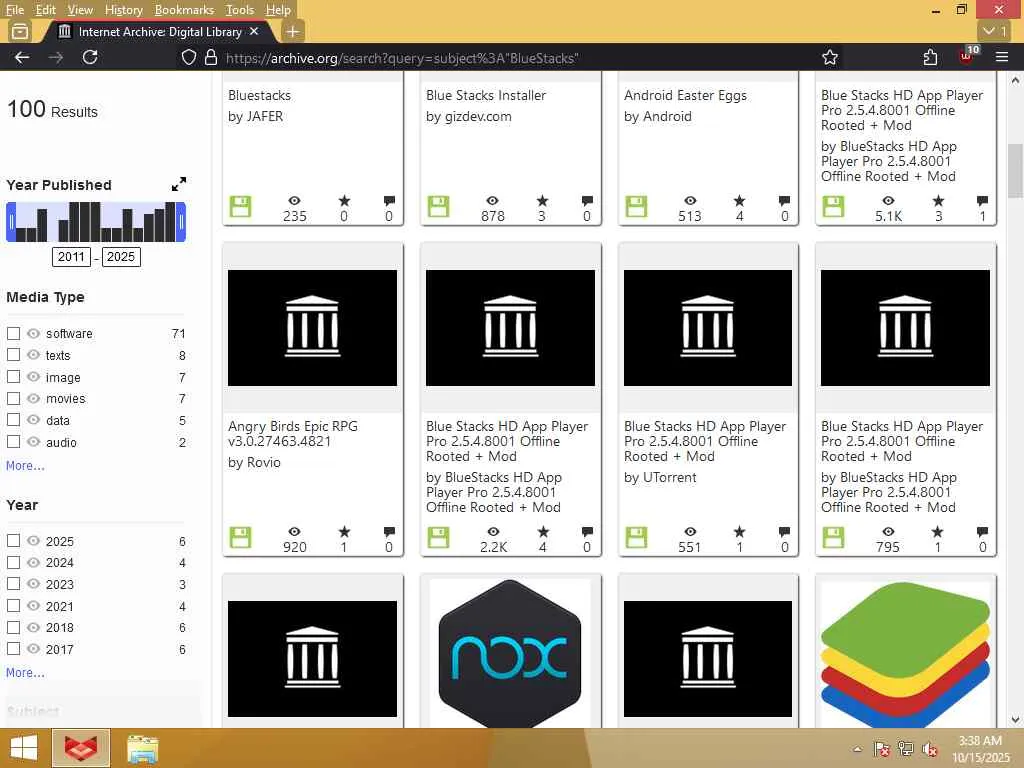
Task: Open the Firefox hamburger menu
Action: pos(1002,57)
